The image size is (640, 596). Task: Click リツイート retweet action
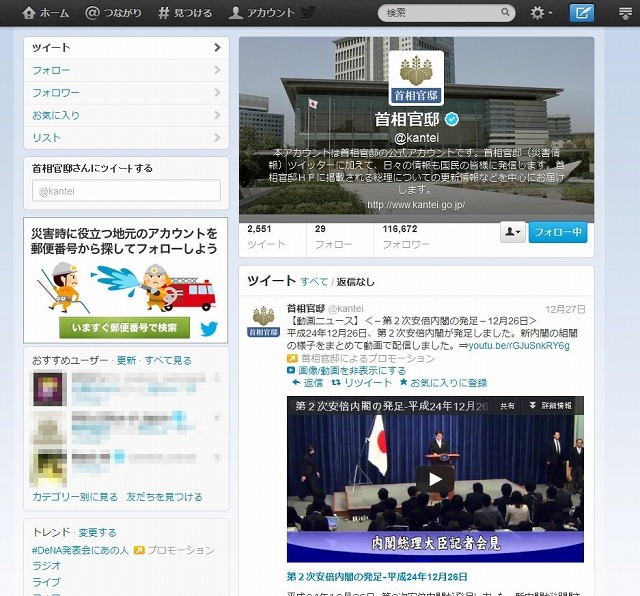pos(362,383)
